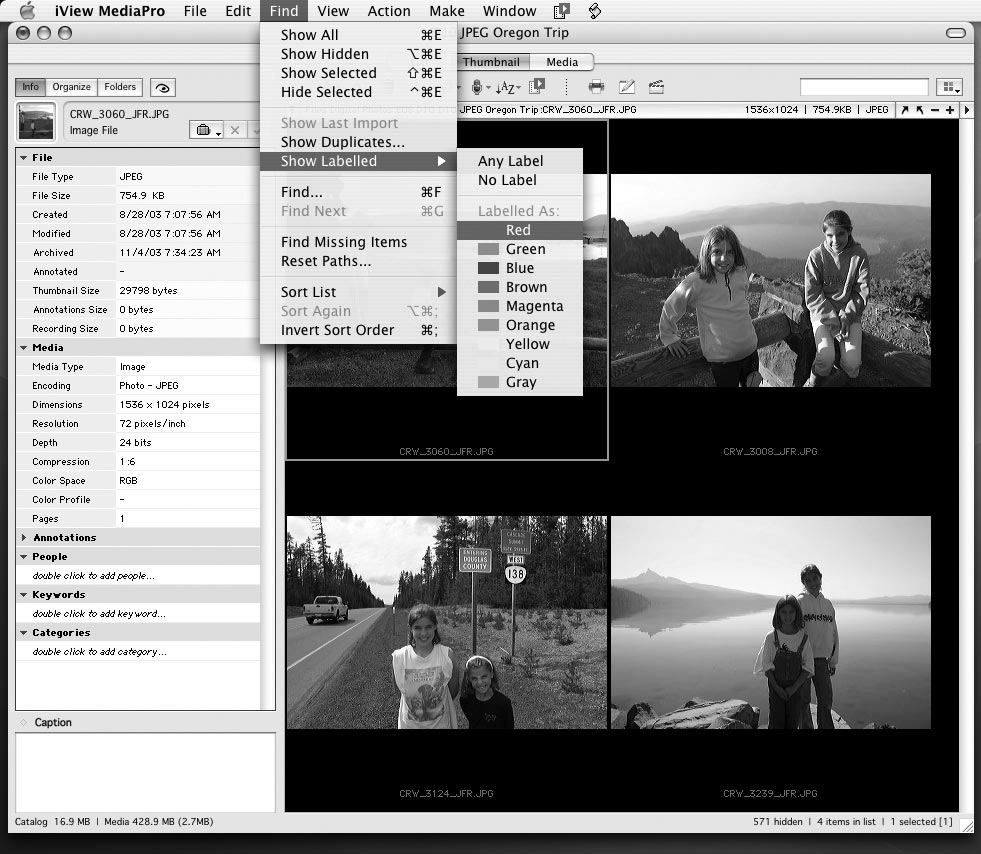Click the right-pointing triangle ending the info bar
981x854 pixels.
pyautogui.click(x=967, y=110)
